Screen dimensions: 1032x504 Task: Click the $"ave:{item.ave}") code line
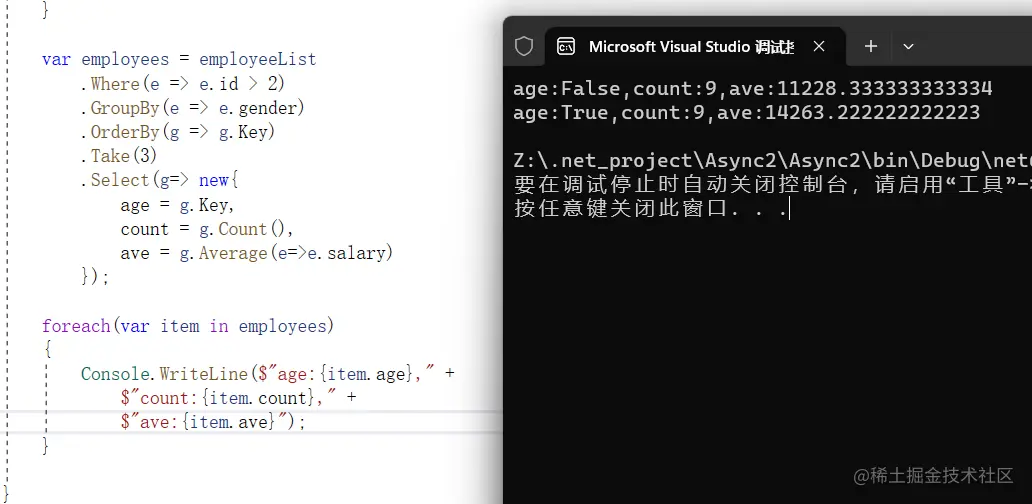click(213, 422)
